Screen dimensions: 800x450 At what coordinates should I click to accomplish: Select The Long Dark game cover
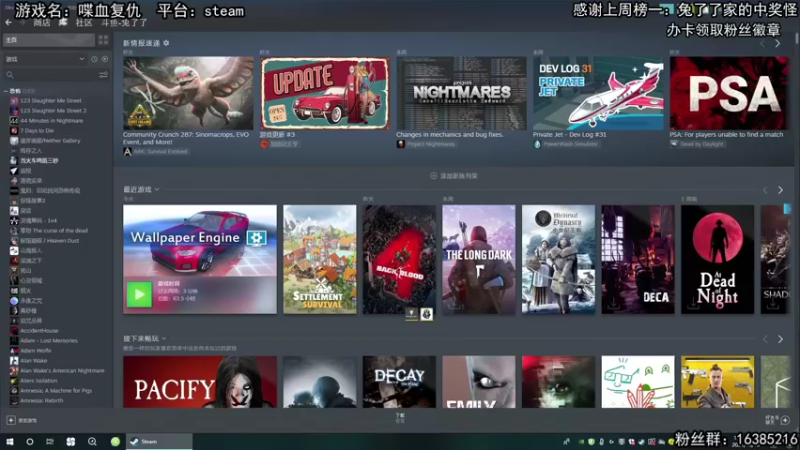pyautogui.click(x=479, y=259)
